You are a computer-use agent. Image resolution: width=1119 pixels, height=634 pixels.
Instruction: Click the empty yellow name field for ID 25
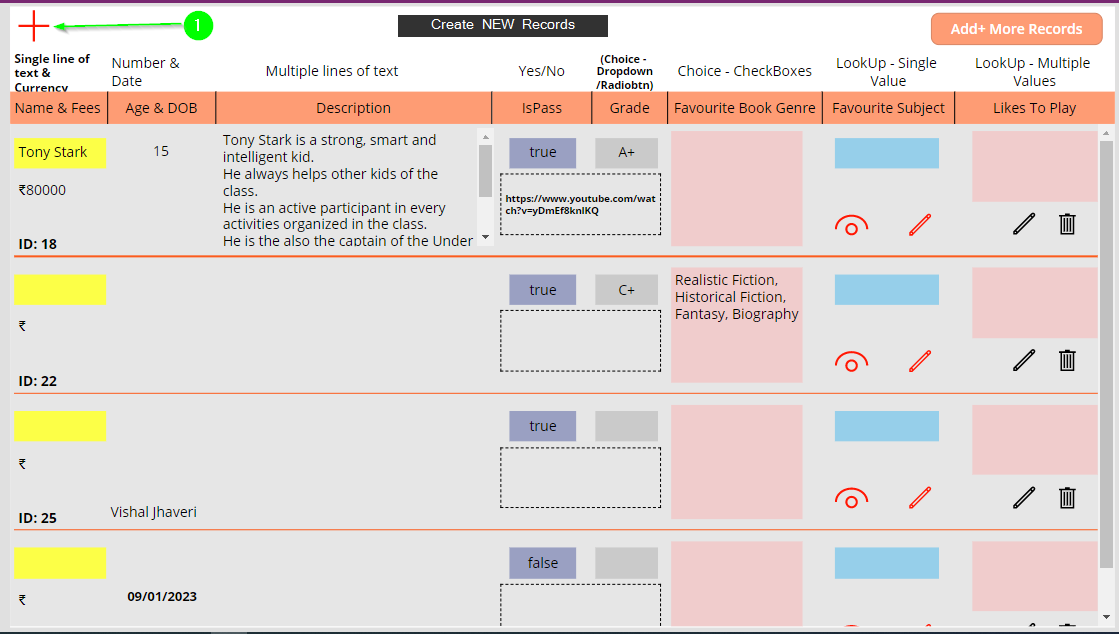coord(60,426)
